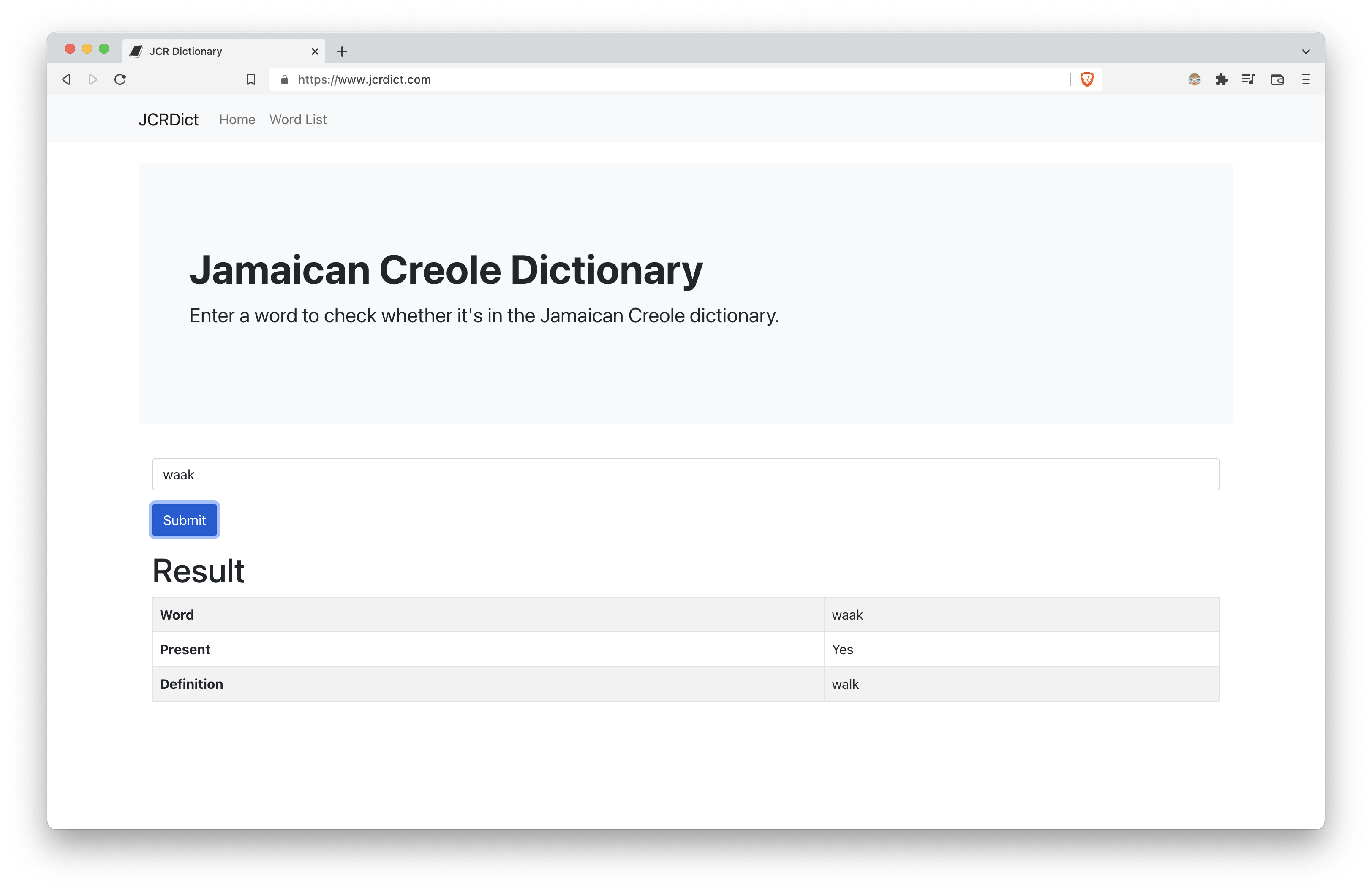This screenshot has width=1372, height=892.
Task: Expand the browser window with green button
Action: point(104,49)
